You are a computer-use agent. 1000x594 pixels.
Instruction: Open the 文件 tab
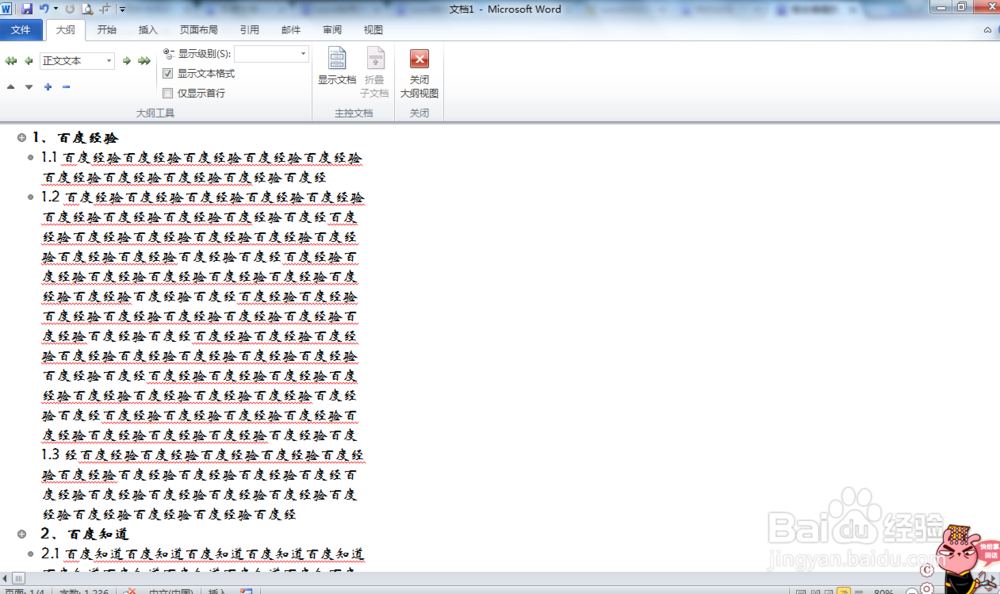tap(21, 29)
